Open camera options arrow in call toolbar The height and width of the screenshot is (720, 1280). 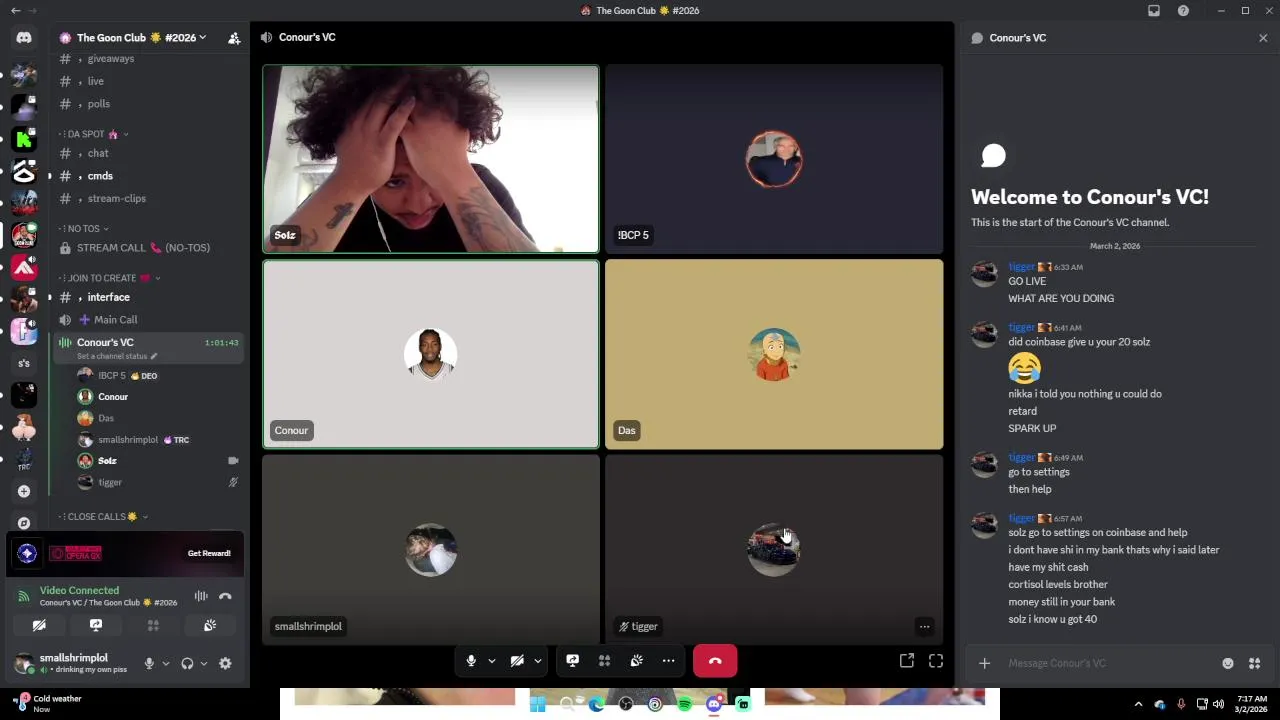click(x=538, y=661)
